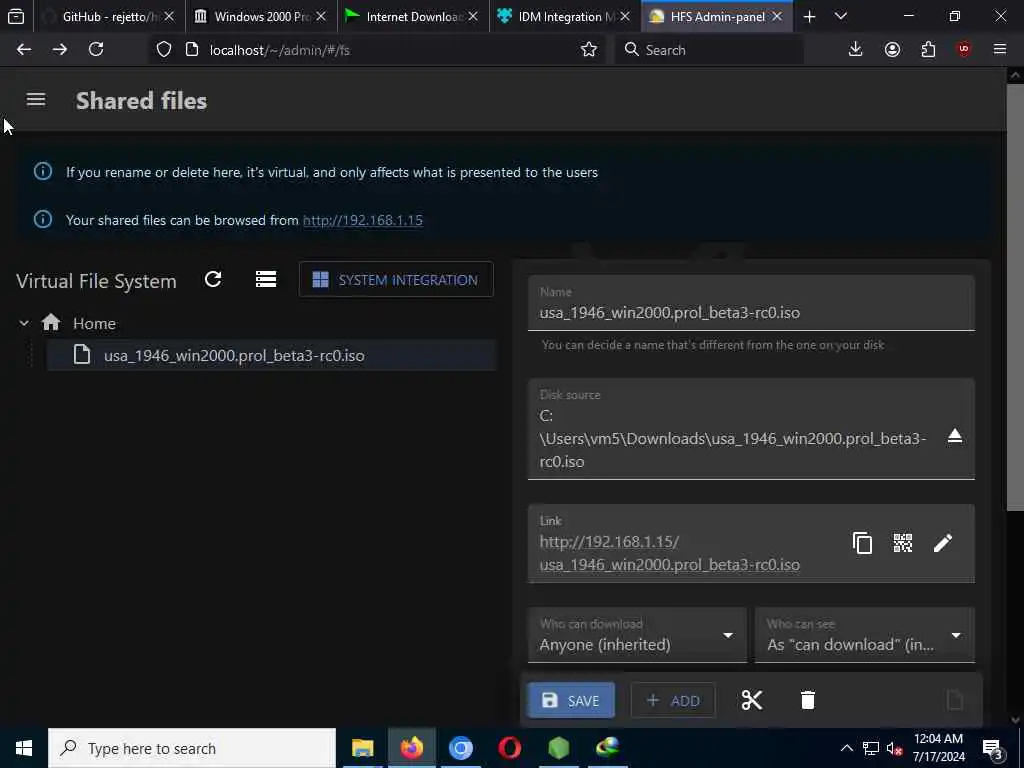Open a new browser tab

tap(809, 17)
